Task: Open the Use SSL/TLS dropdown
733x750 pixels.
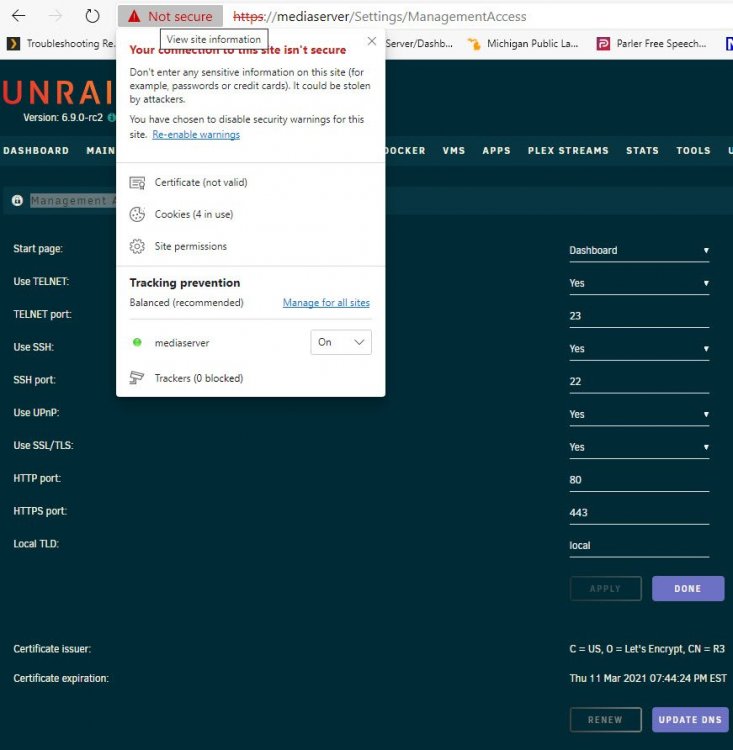Action: click(639, 447)
